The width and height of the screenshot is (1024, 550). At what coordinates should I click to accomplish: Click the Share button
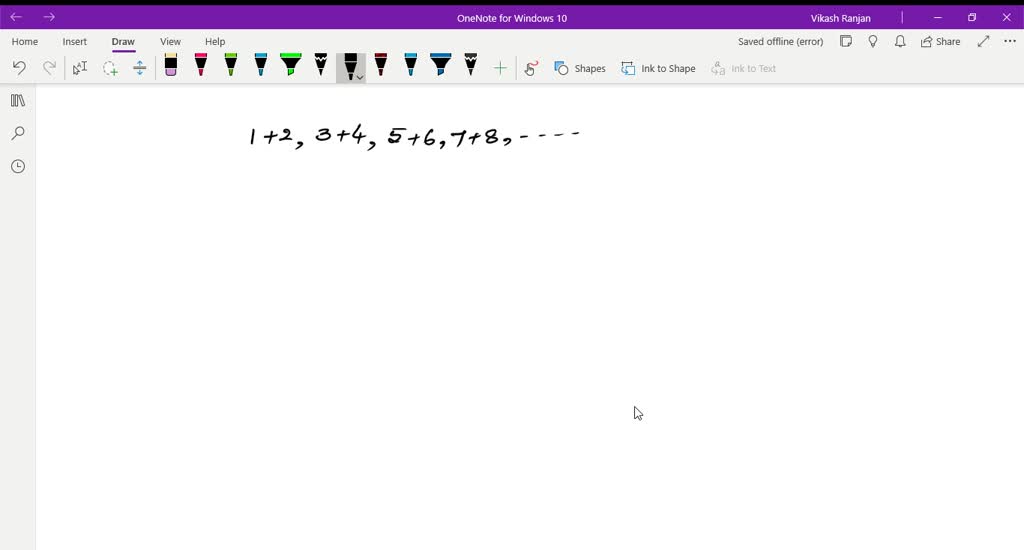pyautogui.click(x=940, y=41)
